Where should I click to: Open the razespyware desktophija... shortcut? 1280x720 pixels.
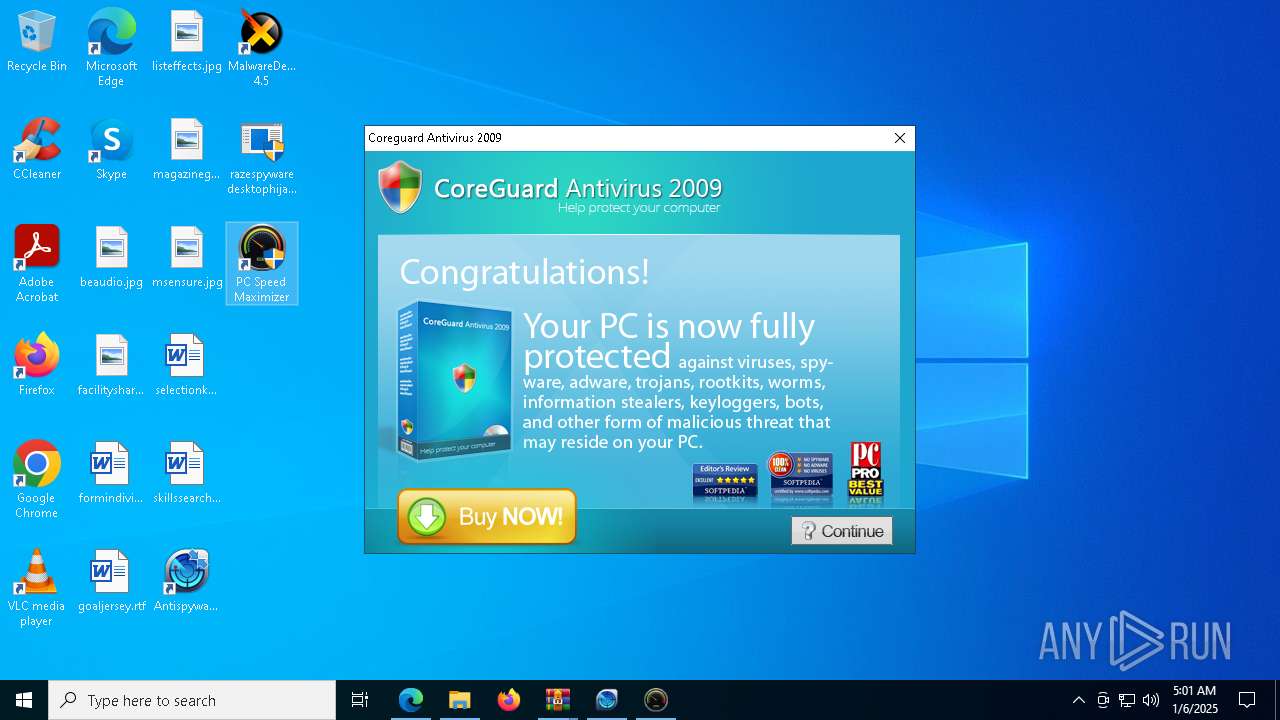click(x=261, y=157)
